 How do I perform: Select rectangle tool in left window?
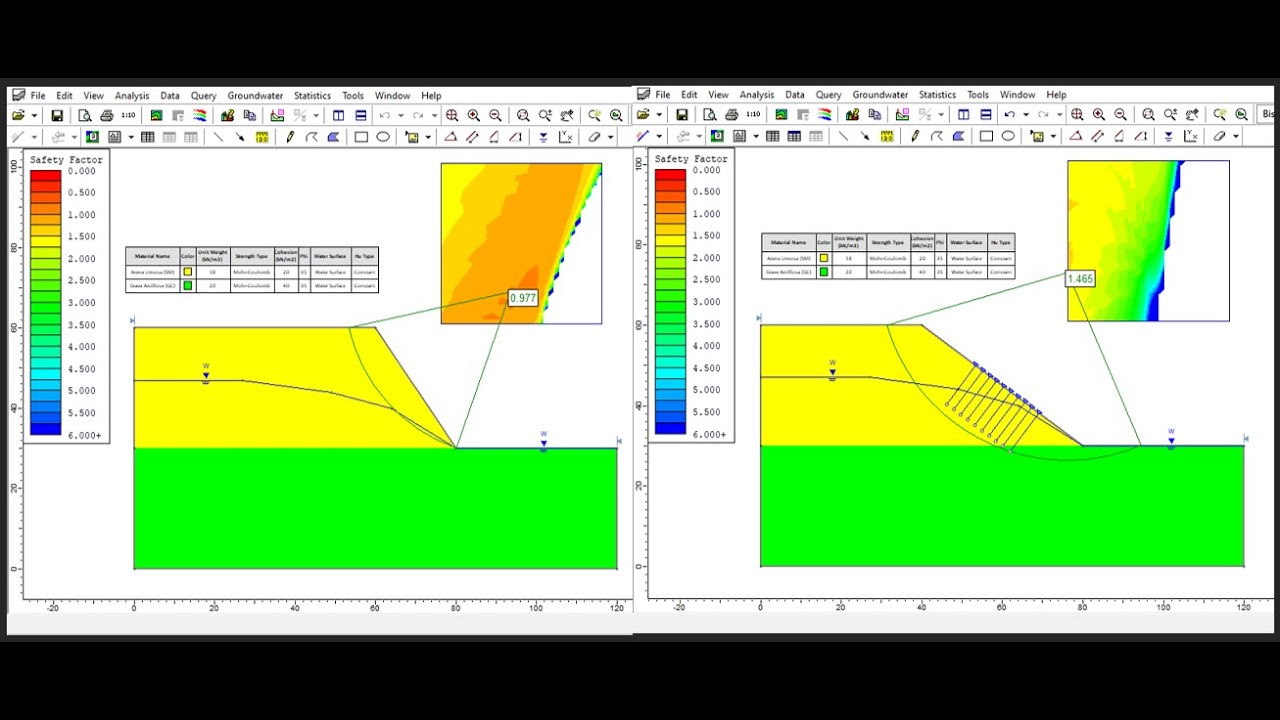tap(361, 137)
